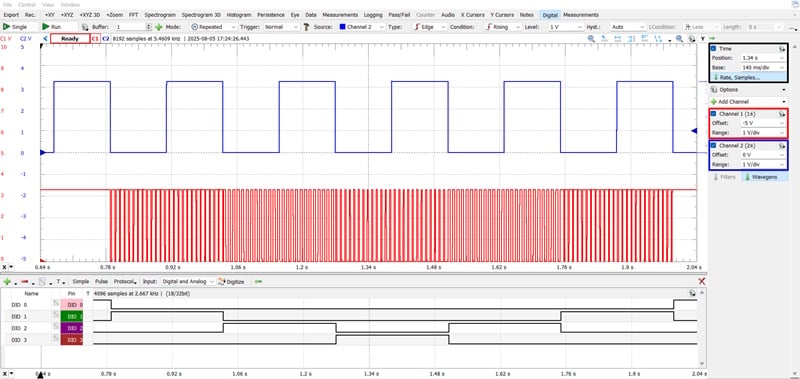Click the green arrow icon in digital toolbar
This screenshot has width=800, height=379.
tap(258, 282)
